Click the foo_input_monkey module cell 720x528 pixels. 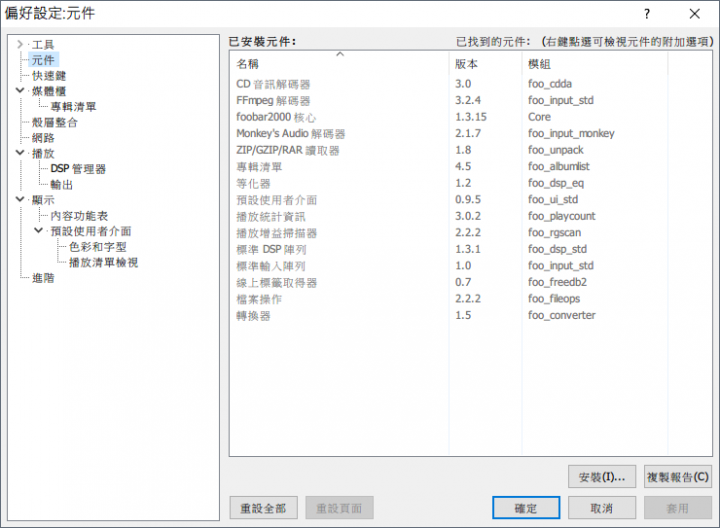coord(571,134)
